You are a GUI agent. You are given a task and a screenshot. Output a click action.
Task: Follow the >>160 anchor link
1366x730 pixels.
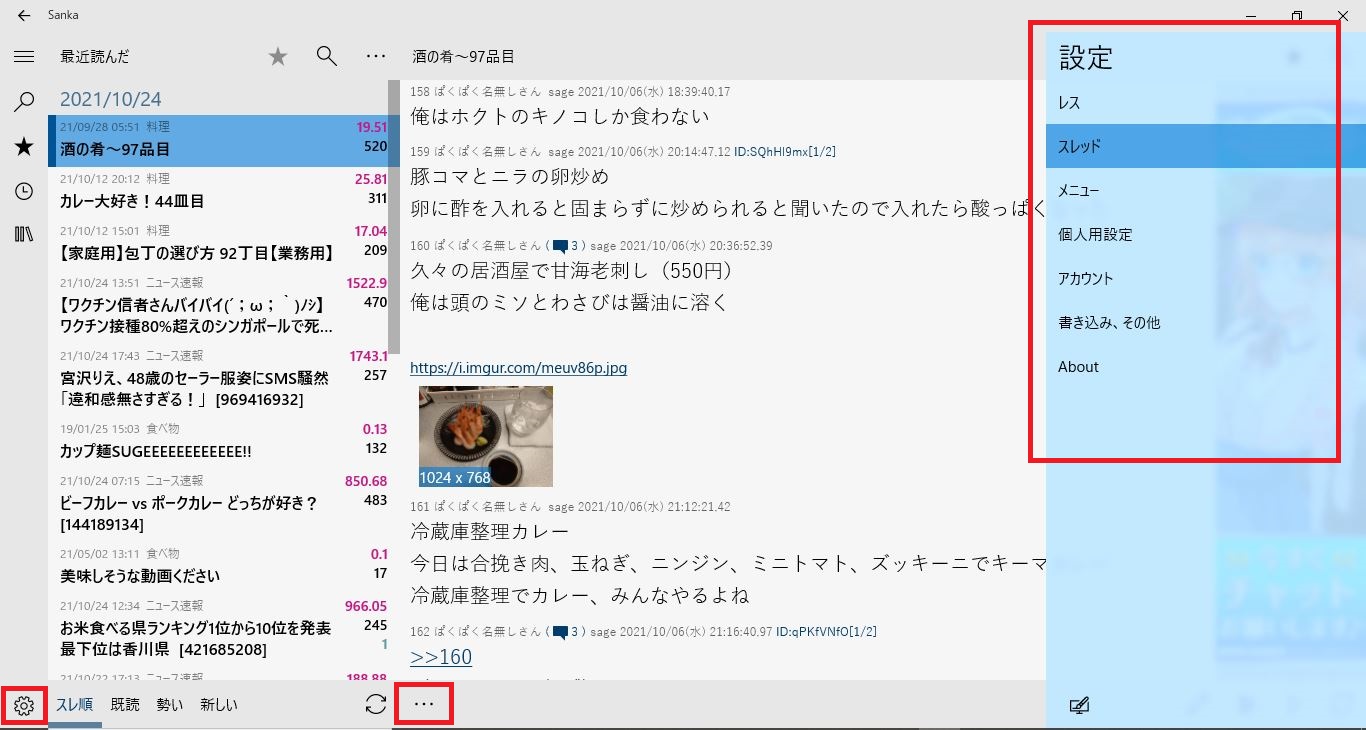click(441, 656)
